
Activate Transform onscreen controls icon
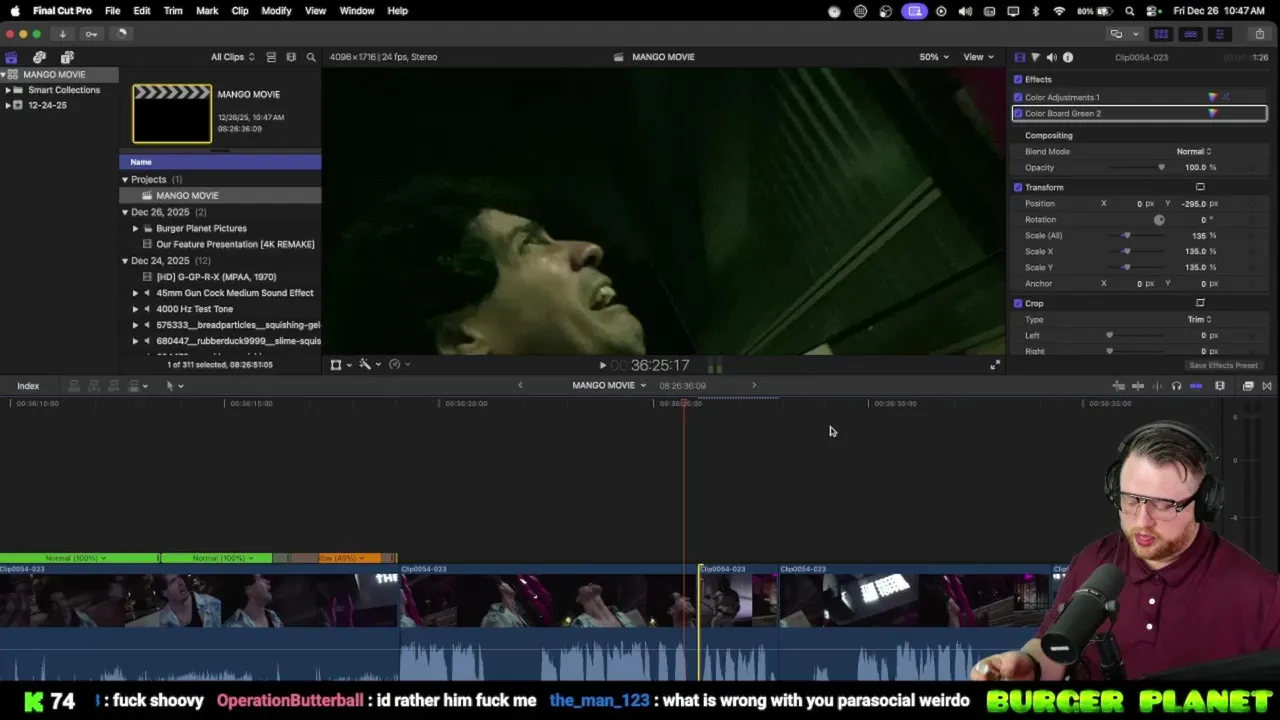coord(1200,187)
